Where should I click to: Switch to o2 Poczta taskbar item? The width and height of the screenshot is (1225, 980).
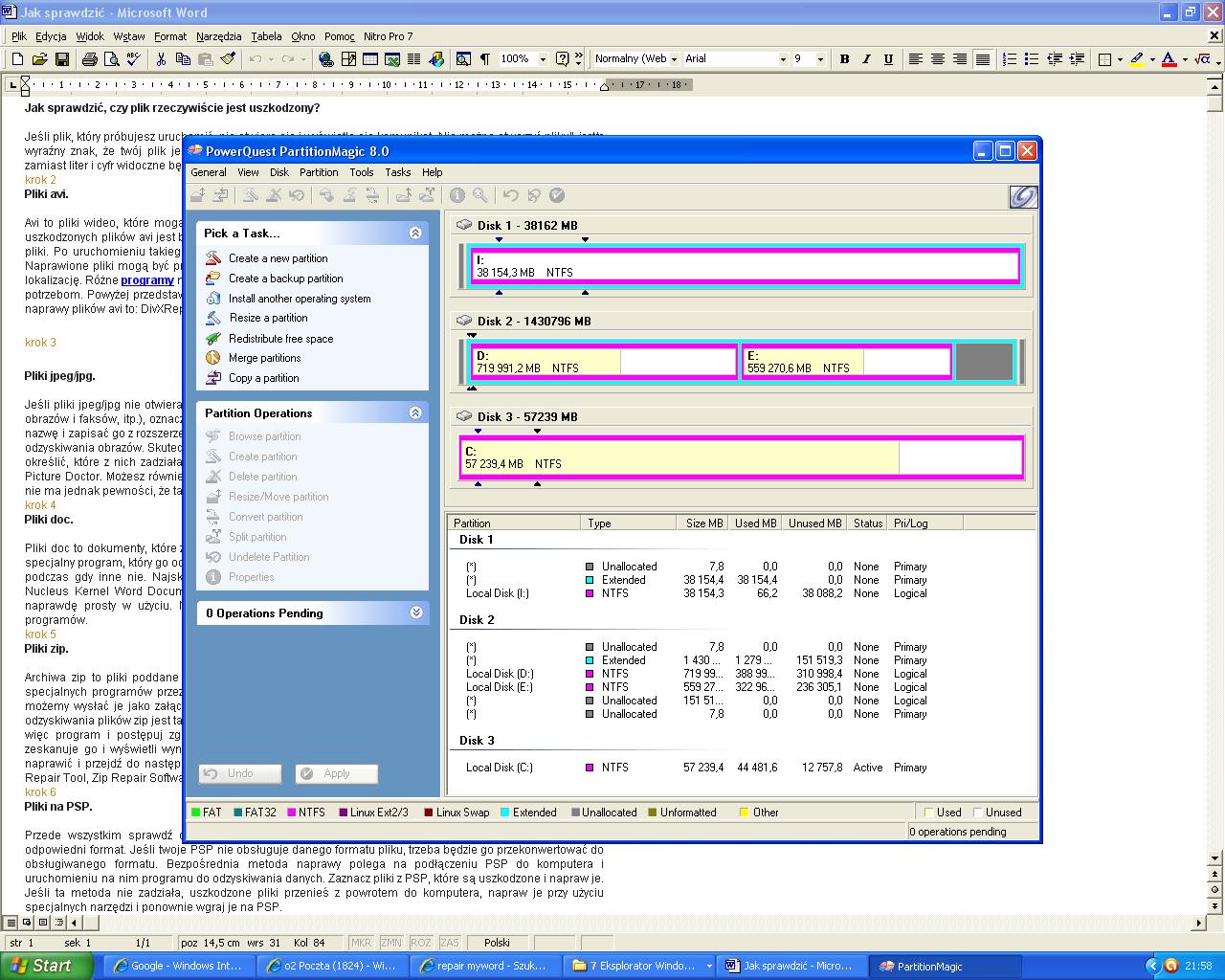click(x=333, y=966)
